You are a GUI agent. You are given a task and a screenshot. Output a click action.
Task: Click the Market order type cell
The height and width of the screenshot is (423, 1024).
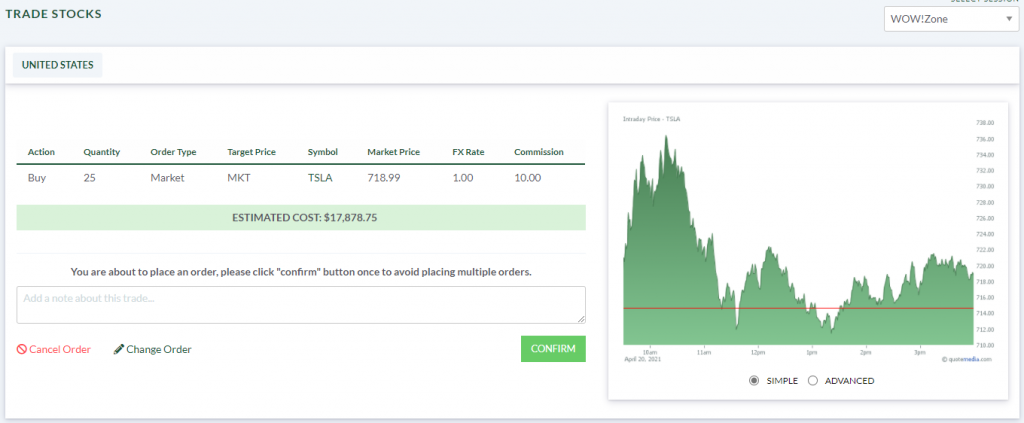[167, 177]
